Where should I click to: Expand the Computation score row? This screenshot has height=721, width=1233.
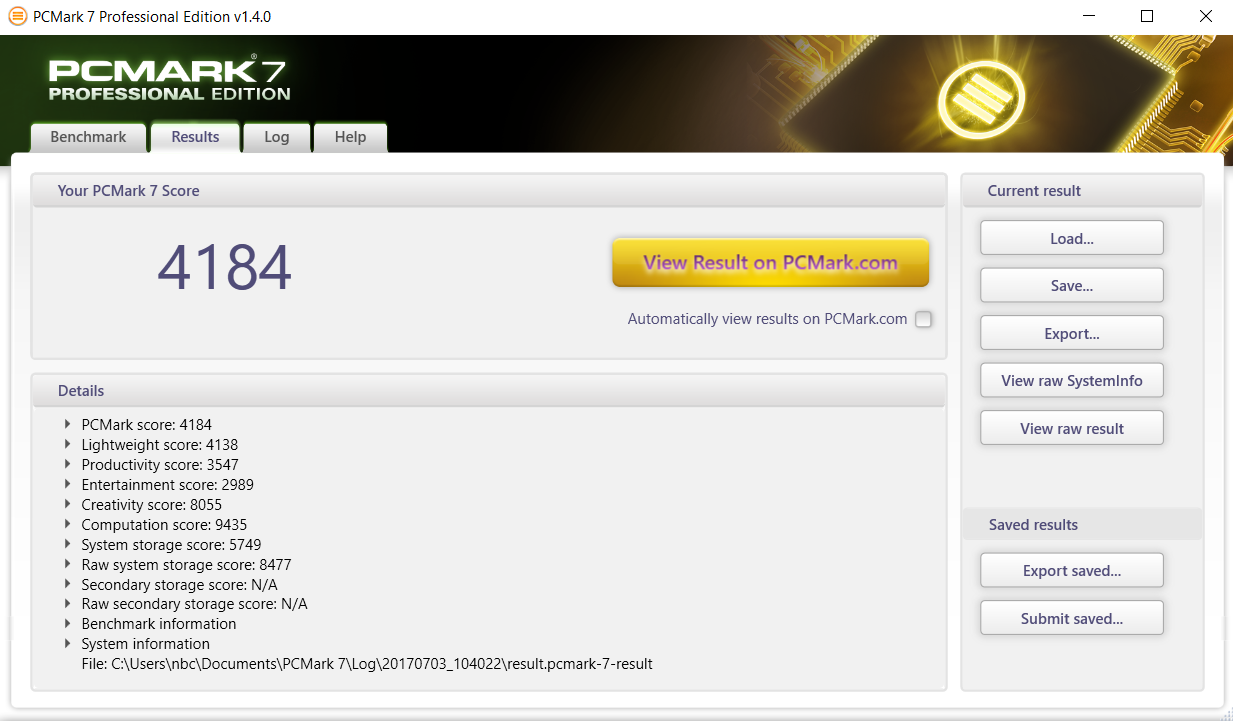tap(68, 525)
